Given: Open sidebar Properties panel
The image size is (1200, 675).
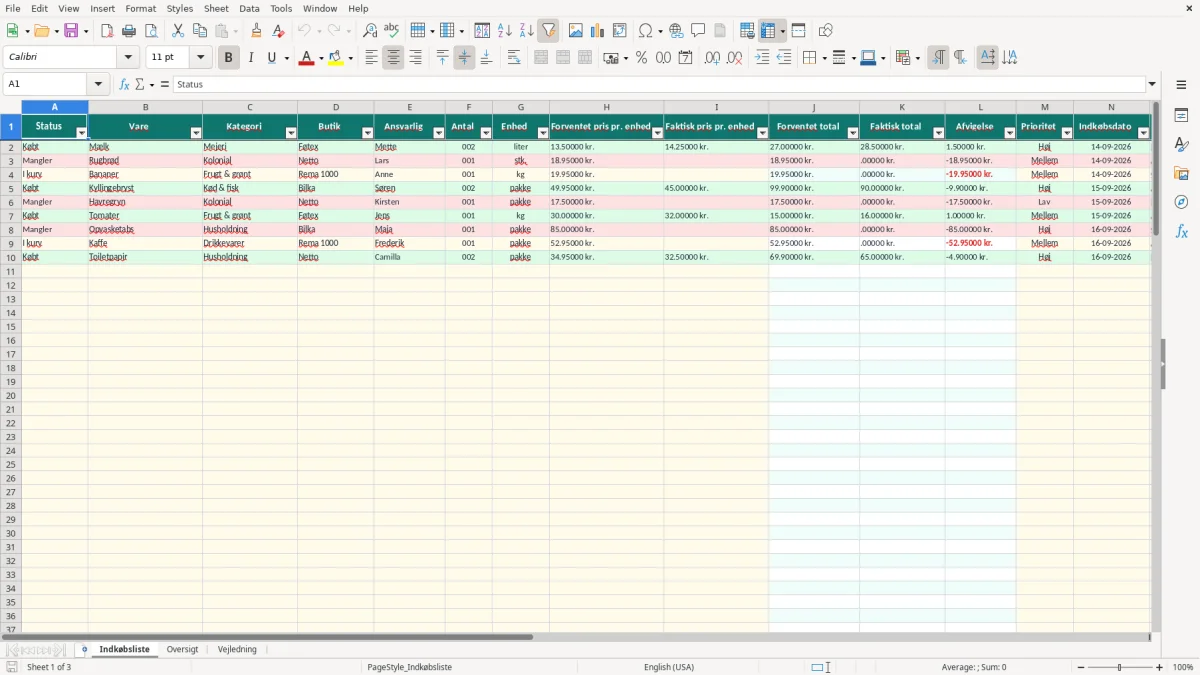Looking at the screenshot, I should click(x=1181, y=116).
